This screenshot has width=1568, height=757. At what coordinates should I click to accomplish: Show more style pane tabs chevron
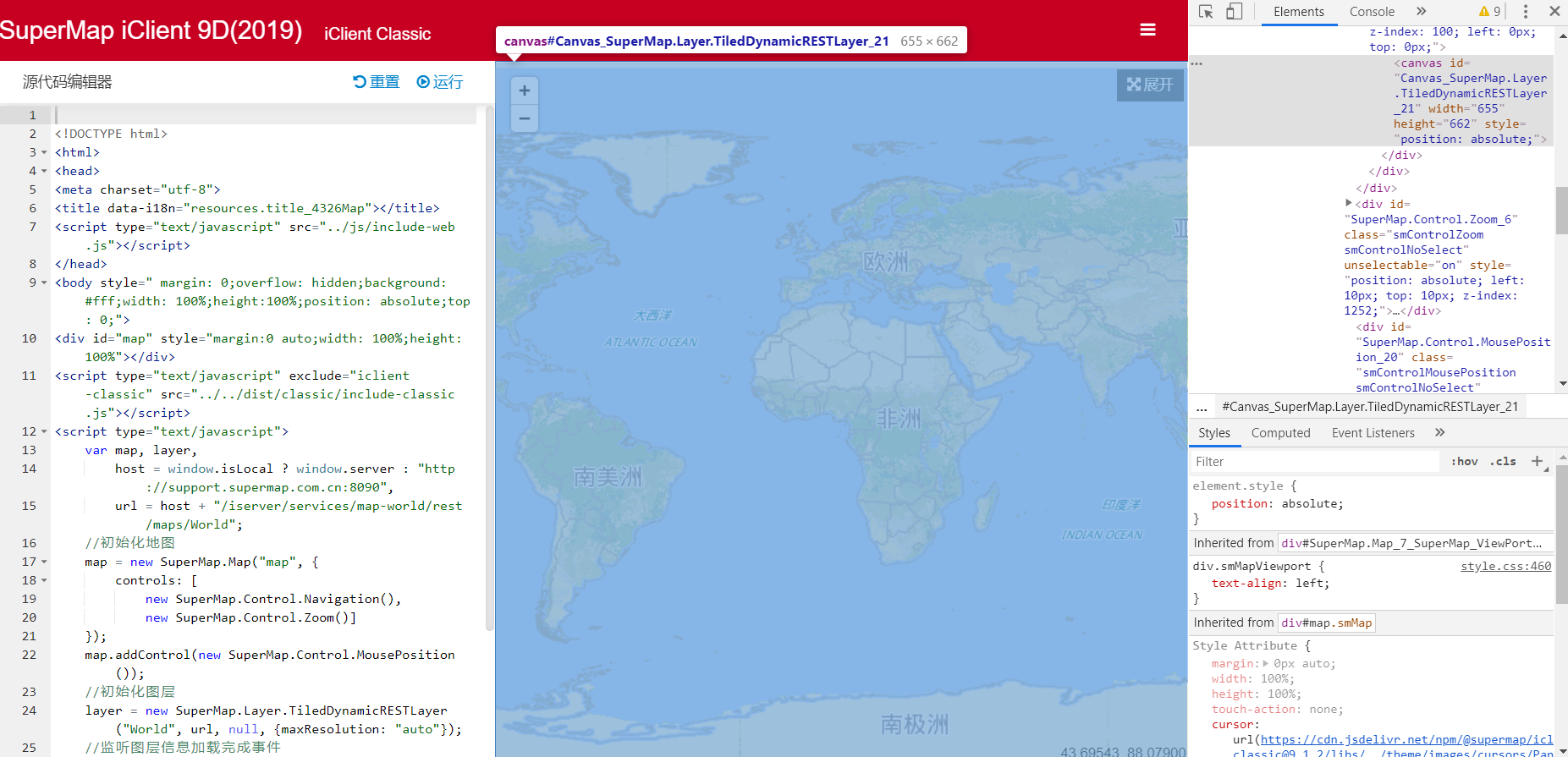click(1440, 433)
